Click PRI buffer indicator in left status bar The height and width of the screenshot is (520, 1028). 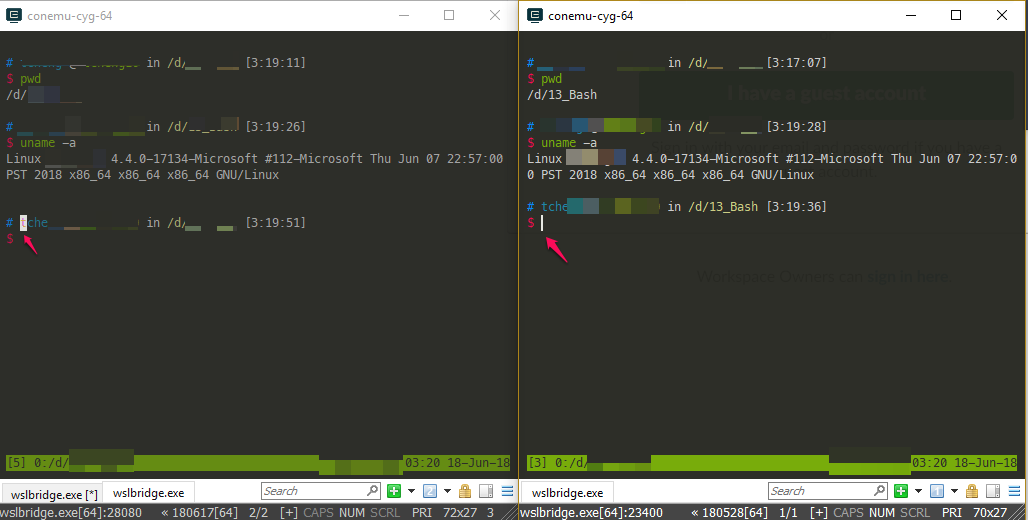[x=422, y=513]
